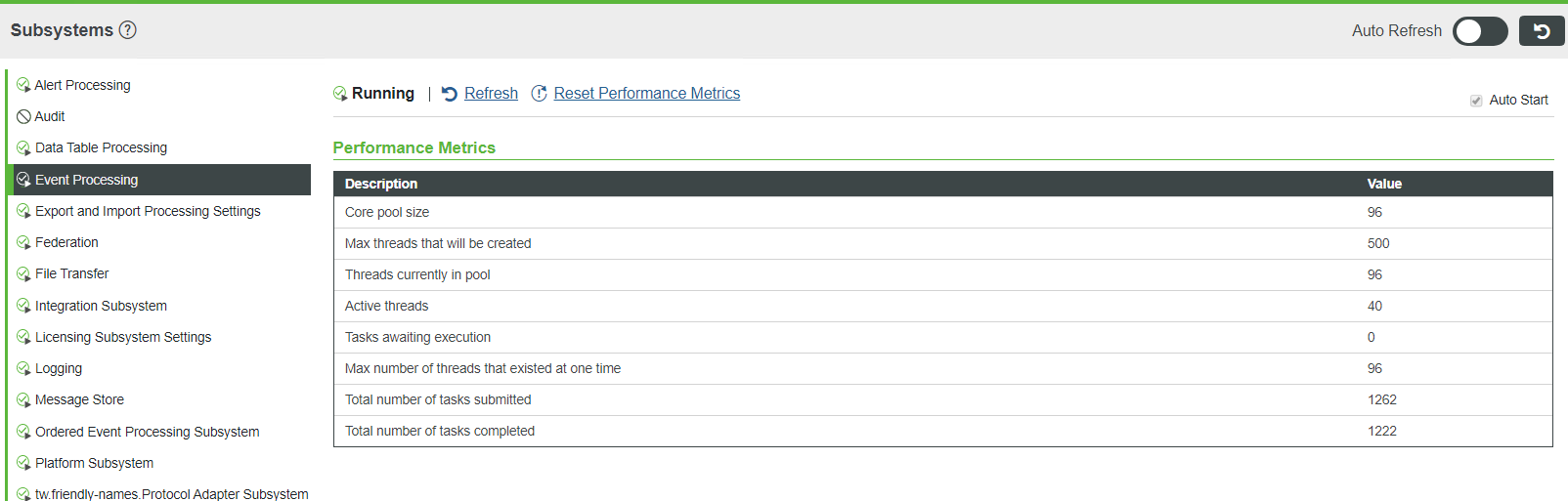Click the Reset Performance Metrics clock icon
This screenshot has height=501, width=1568.
(539, 94)
